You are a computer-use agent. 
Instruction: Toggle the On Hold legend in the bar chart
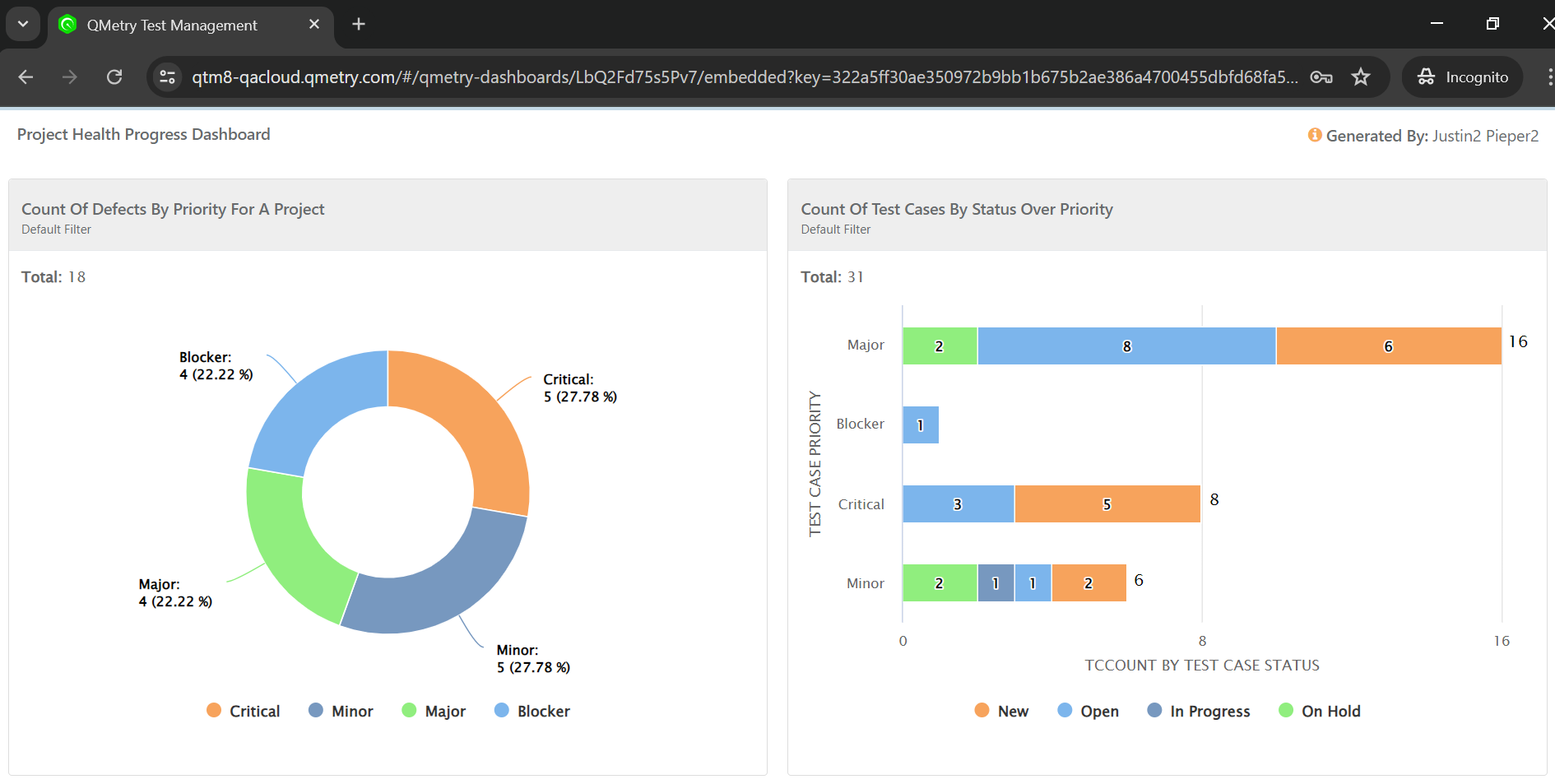1320,710
